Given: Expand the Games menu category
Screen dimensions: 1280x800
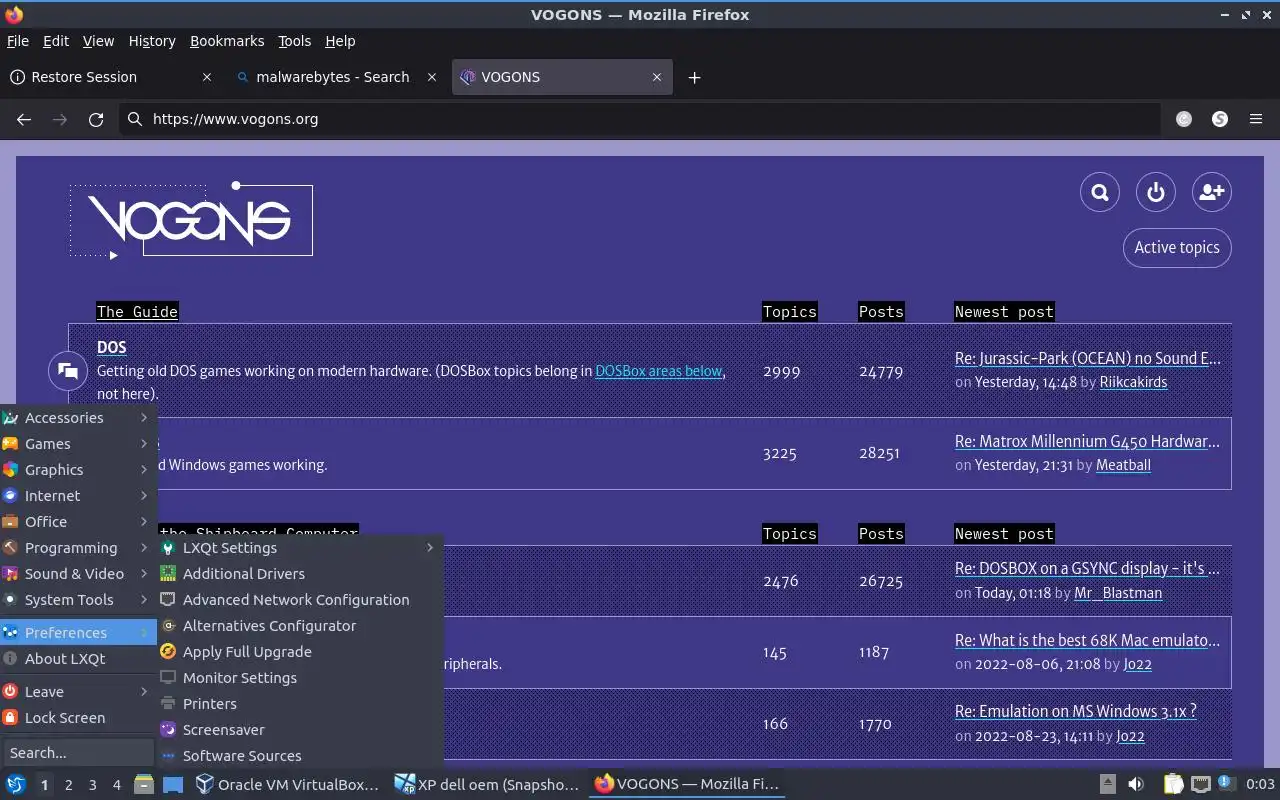Looking at the screenshot, I should [77, 444].
